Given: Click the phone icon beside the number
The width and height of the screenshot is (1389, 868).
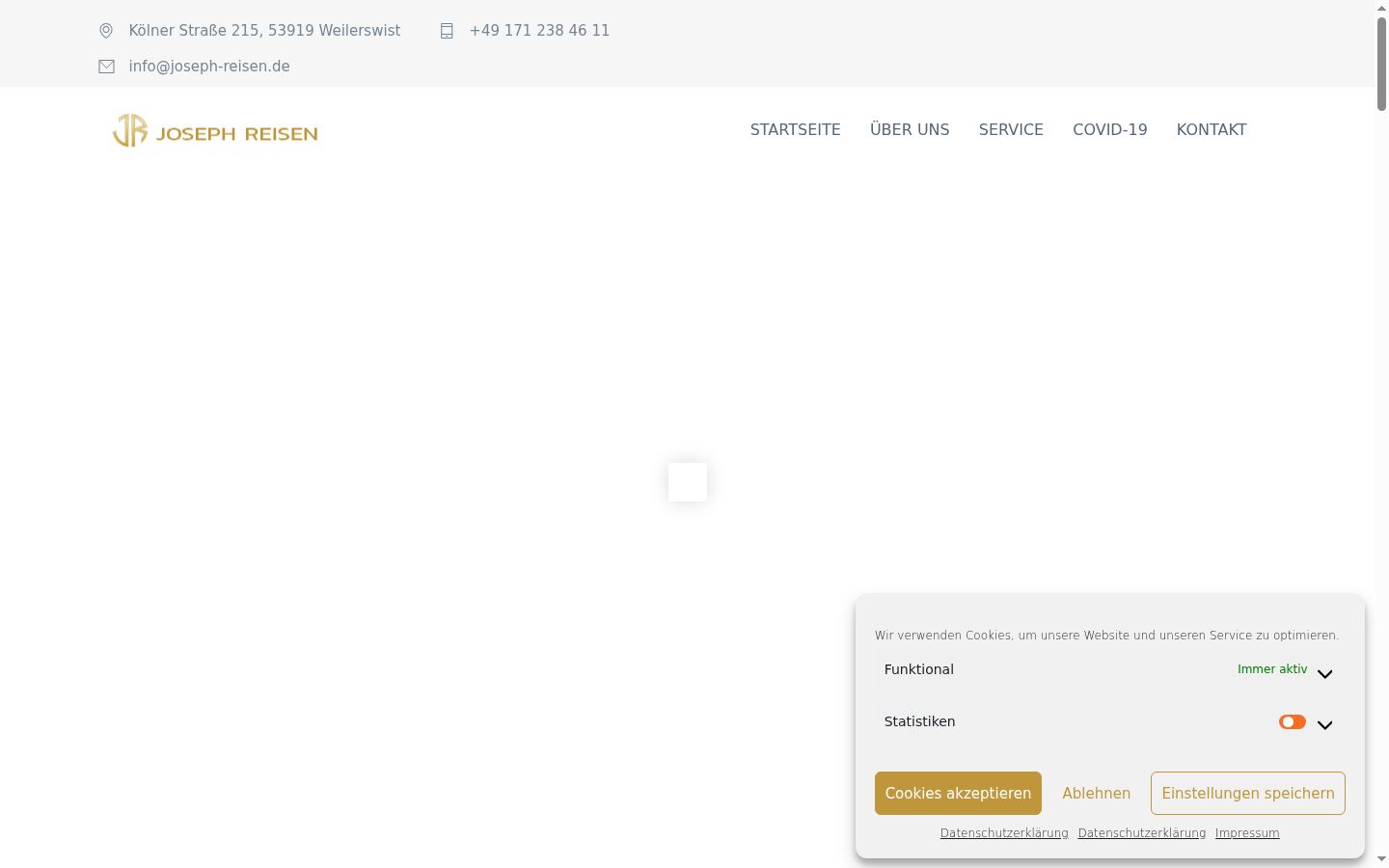Looking at the screenshot, I should pos(447,31).
